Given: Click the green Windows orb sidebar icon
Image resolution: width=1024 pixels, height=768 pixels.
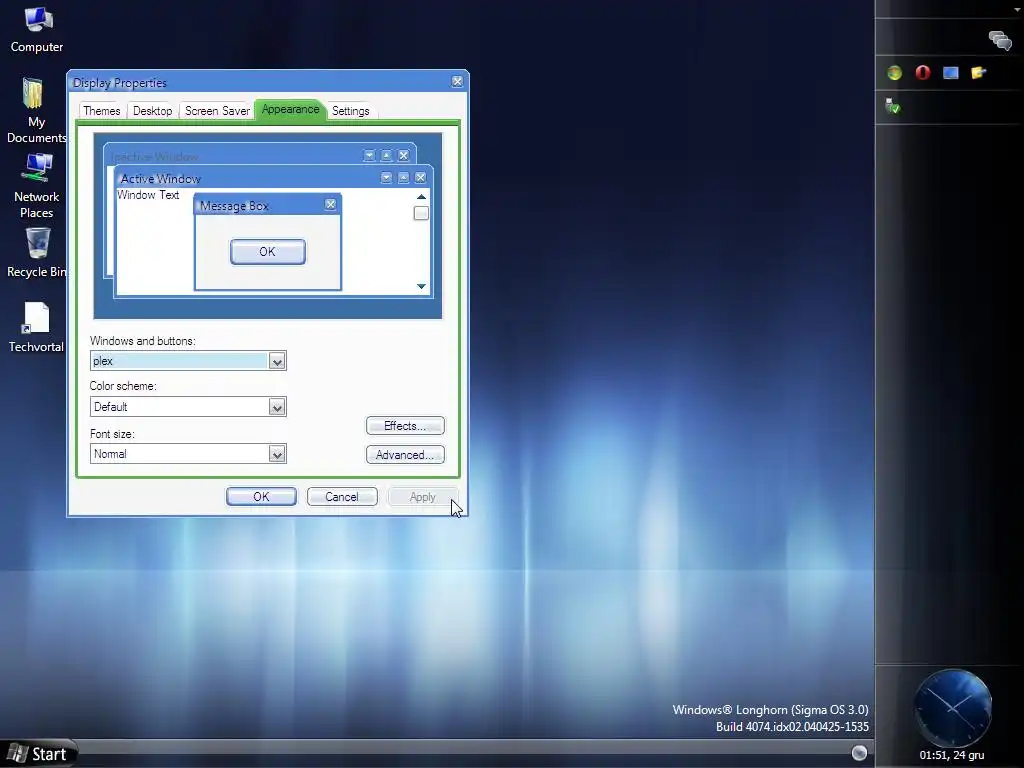Looking at the screenshot, I should pos(894,72).
